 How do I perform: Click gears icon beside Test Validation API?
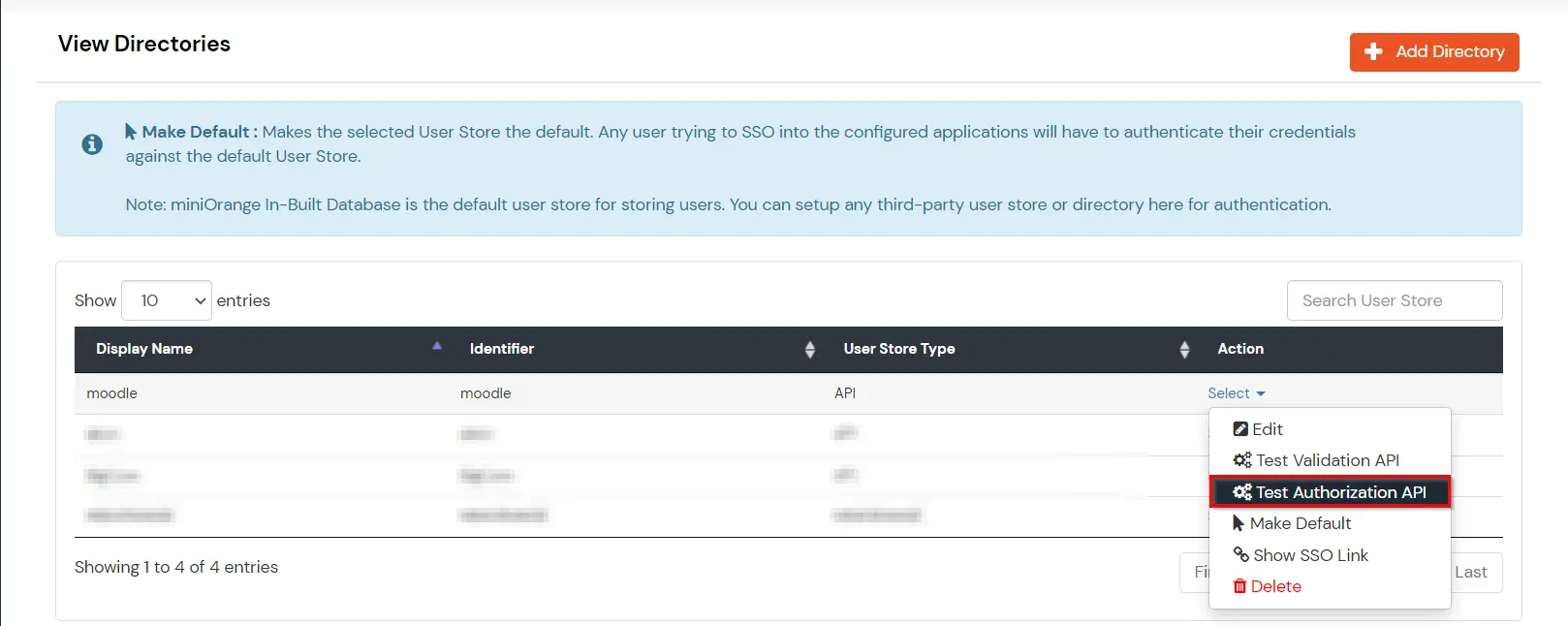(1242, 460)
